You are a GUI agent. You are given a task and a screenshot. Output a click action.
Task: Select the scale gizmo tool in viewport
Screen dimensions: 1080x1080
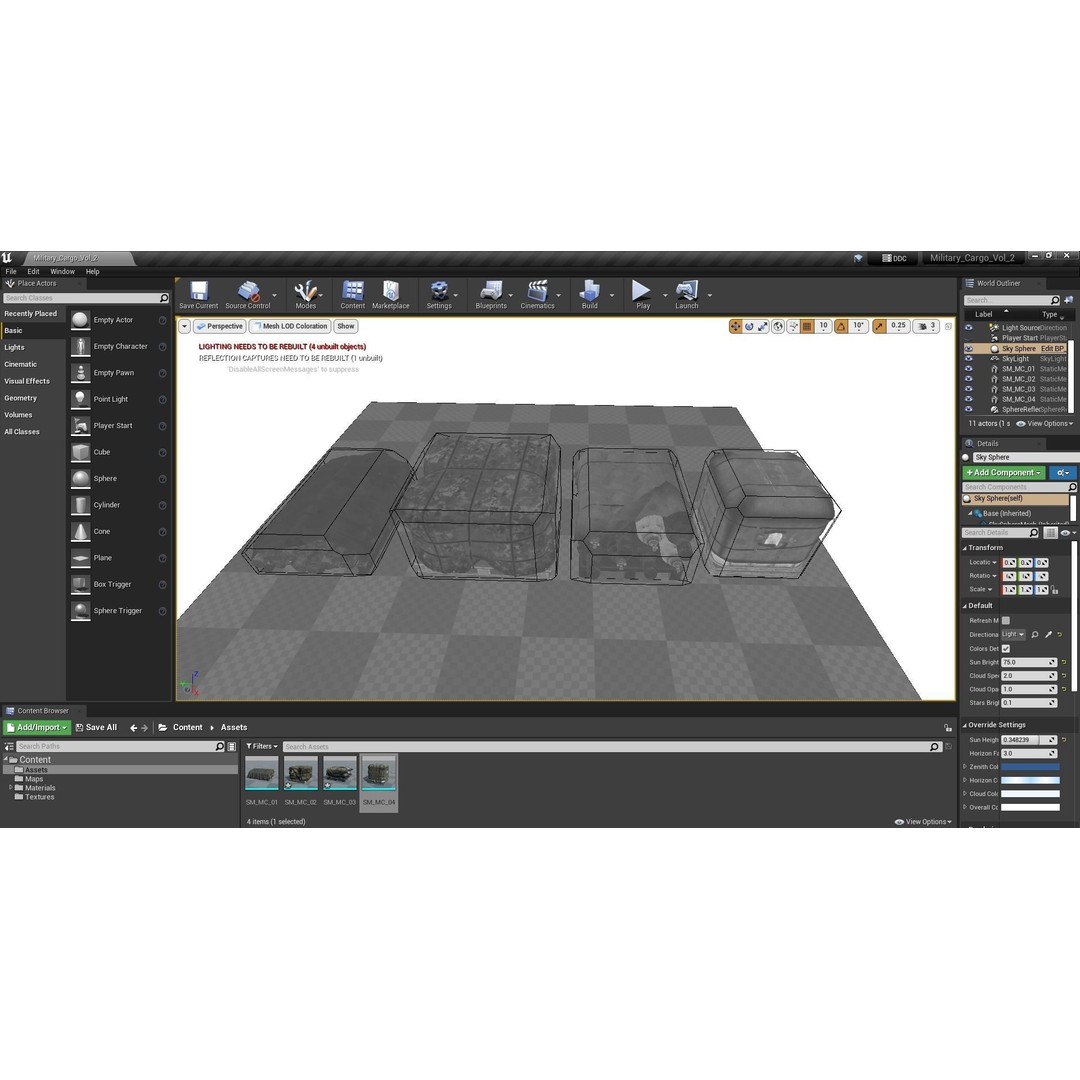[762, 326]
